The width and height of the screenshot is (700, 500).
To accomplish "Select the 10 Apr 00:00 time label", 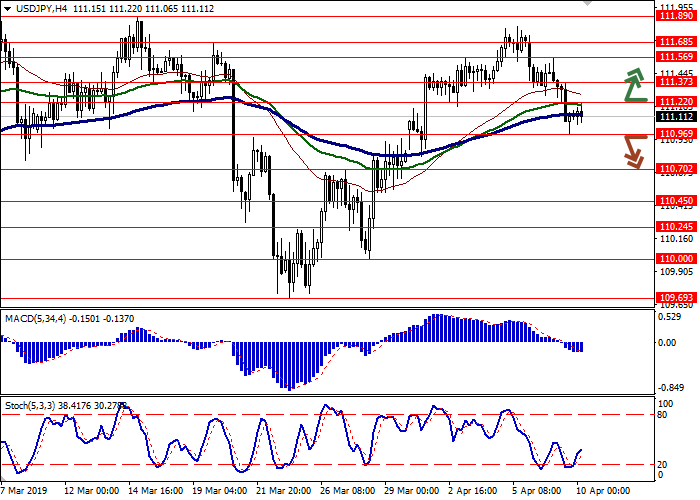I will pos(601,491).
